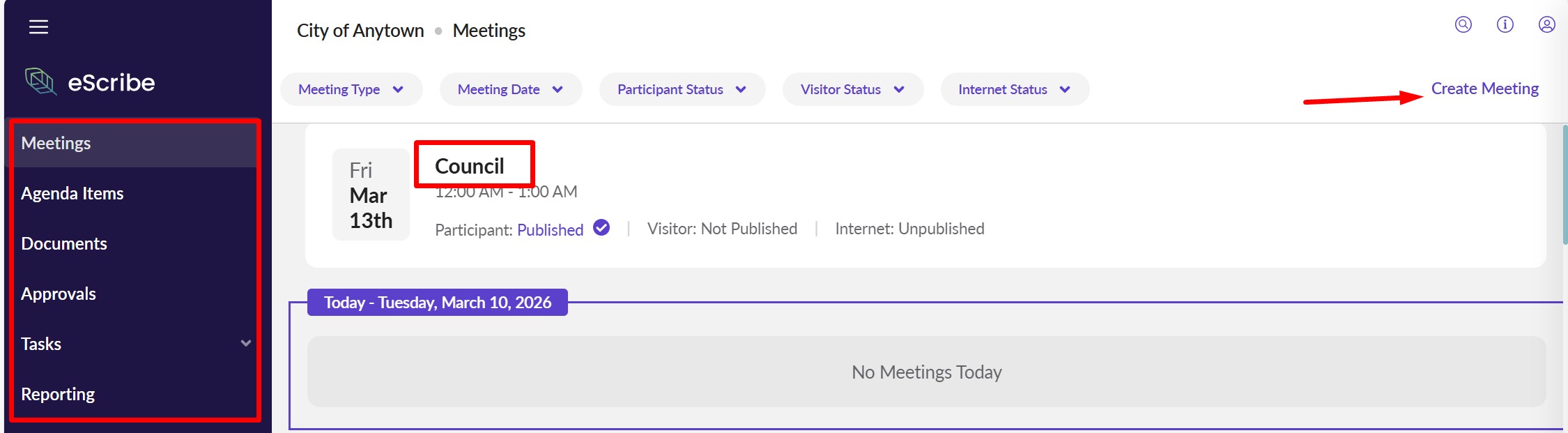Click the Participant Published status link
Image resolution: width=1568 pixels, height=433 pixels.
(x=550, y=229)
